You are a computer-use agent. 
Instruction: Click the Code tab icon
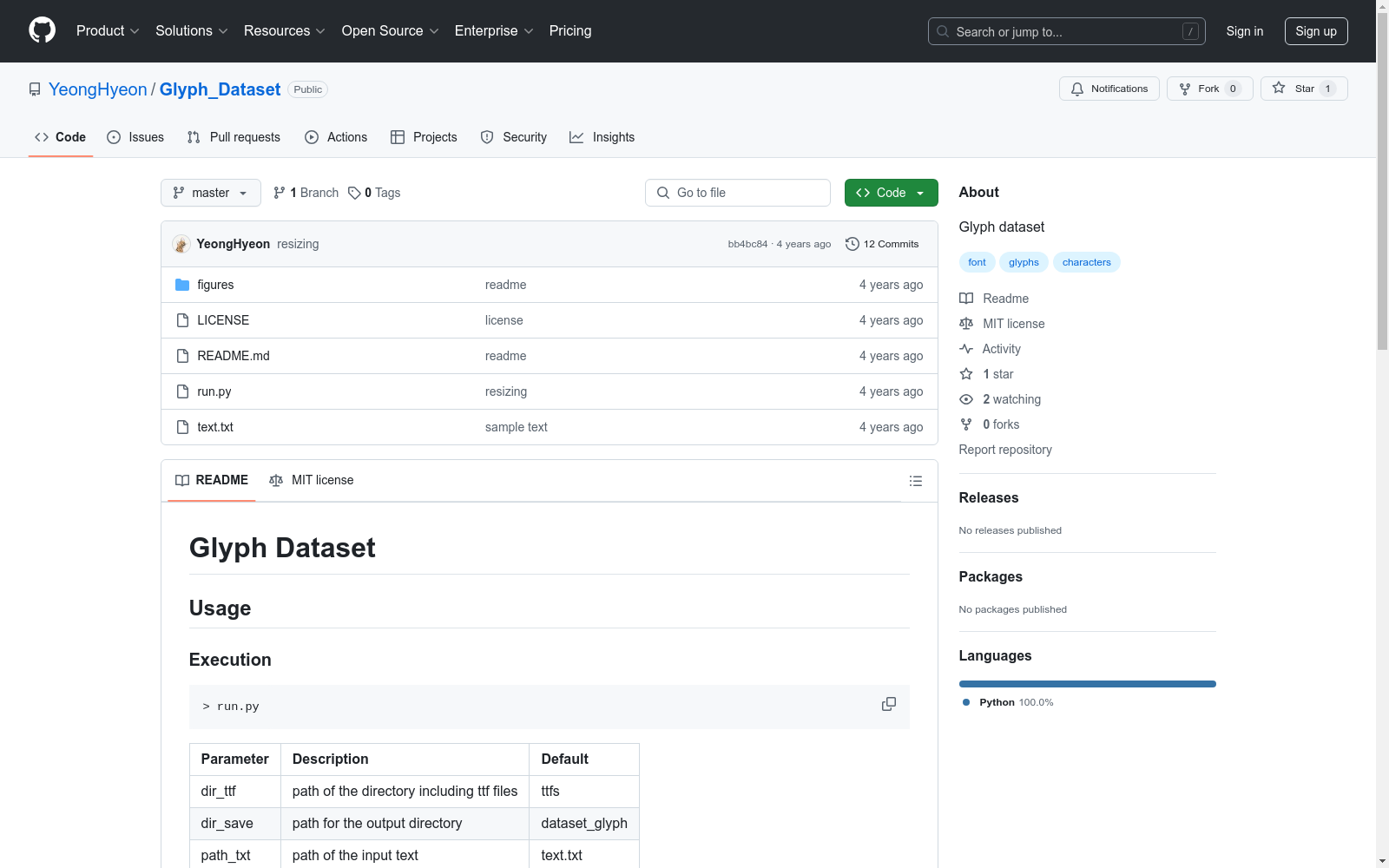[42, 137]
